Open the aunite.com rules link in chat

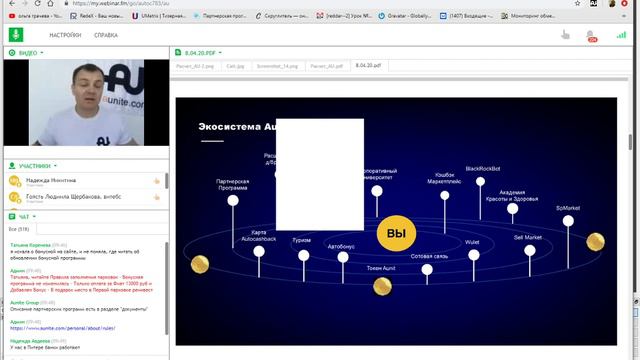62,328
